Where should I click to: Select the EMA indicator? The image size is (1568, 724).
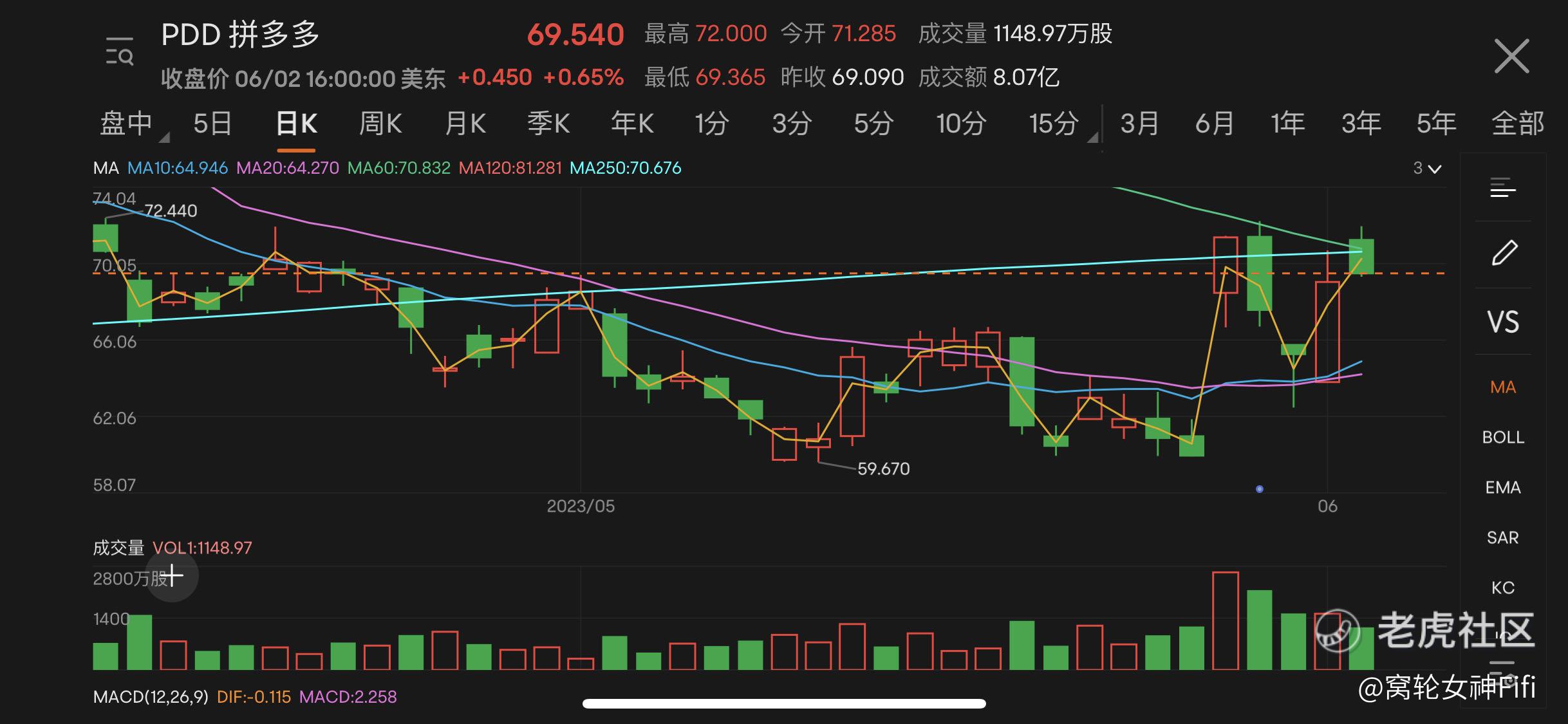(1503, 487)
